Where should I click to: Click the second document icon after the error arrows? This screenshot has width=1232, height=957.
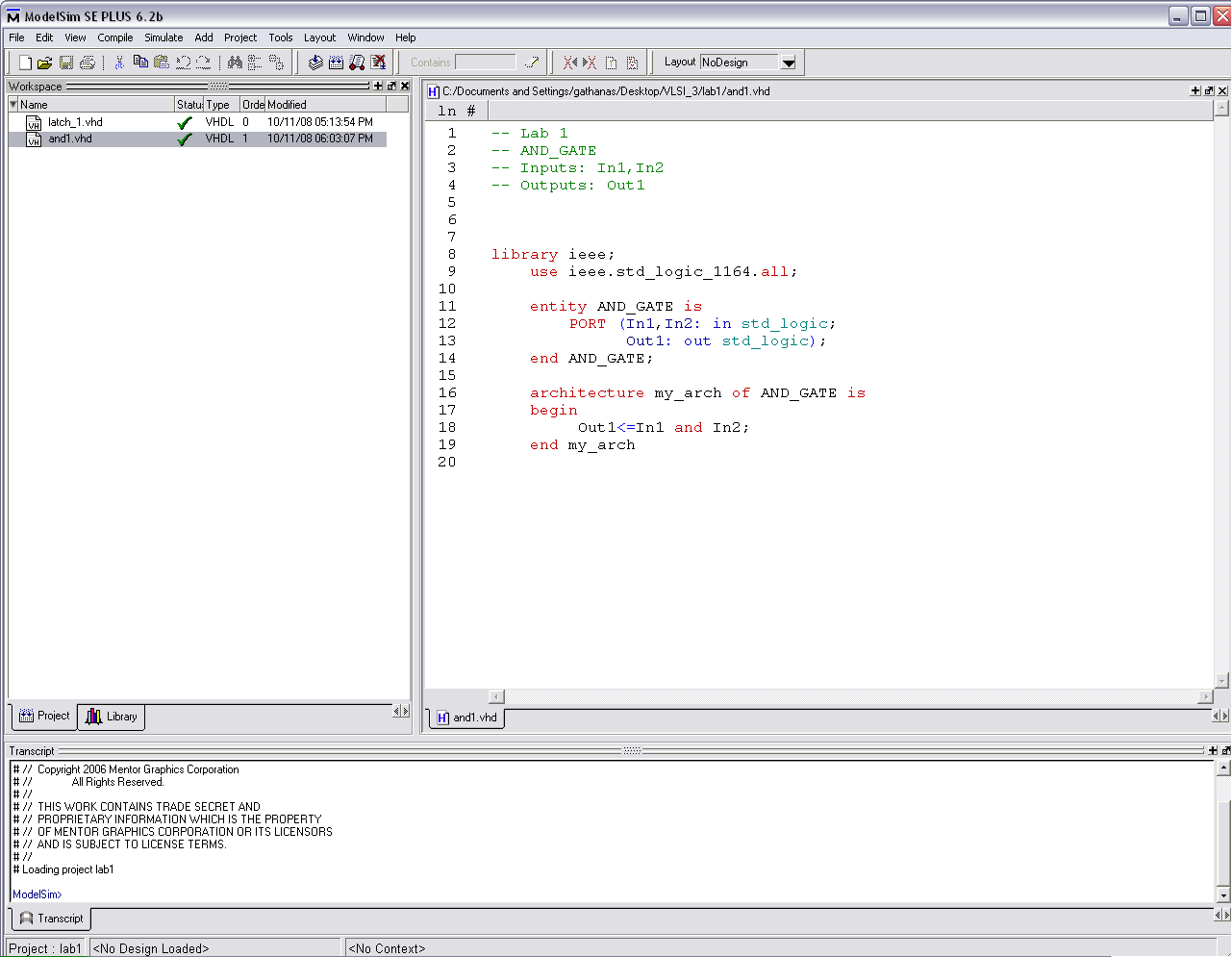coord(632,63)
